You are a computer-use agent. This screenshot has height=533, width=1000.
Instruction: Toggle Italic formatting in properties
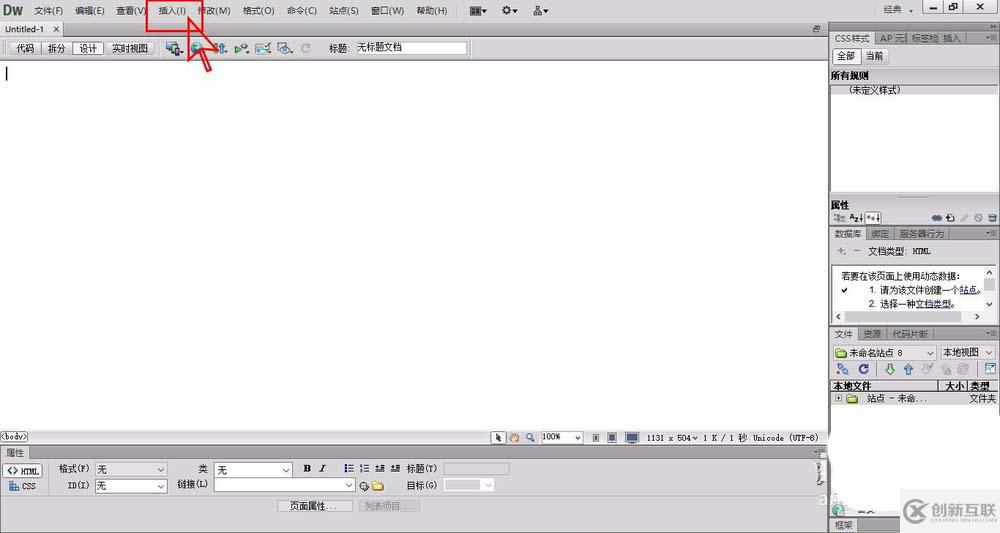[323, 469]
